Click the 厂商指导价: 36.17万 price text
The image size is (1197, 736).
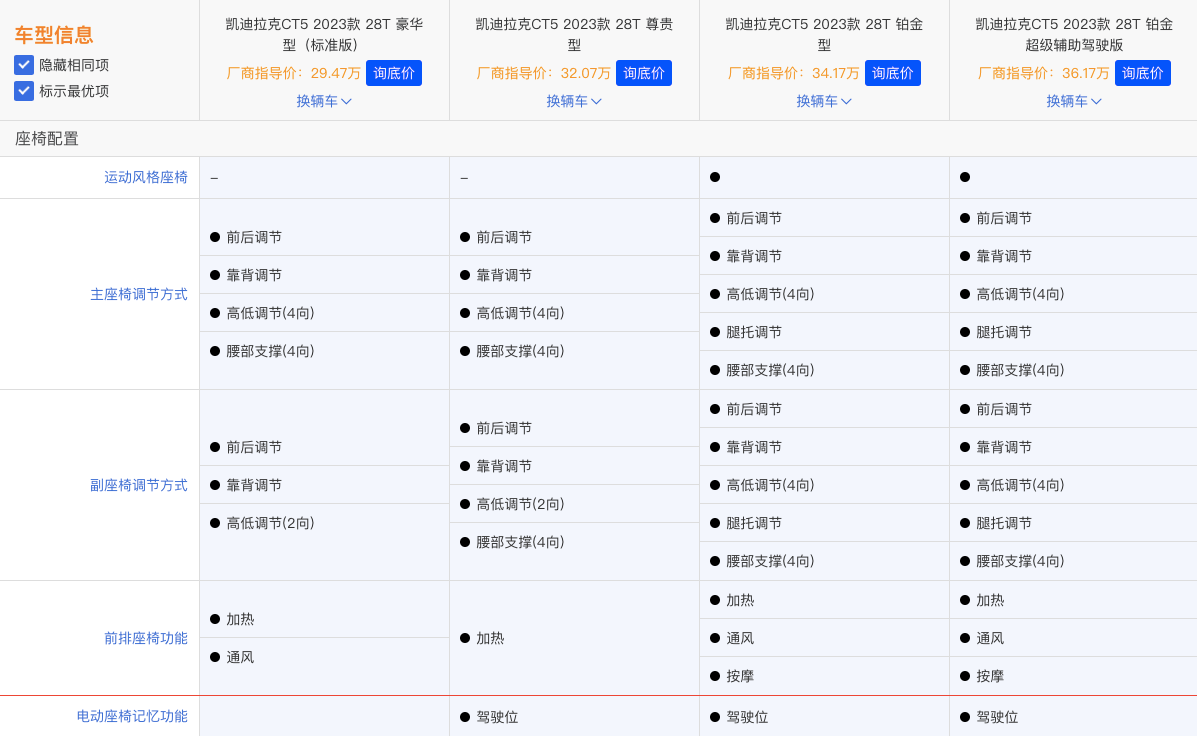(1044, 73)
